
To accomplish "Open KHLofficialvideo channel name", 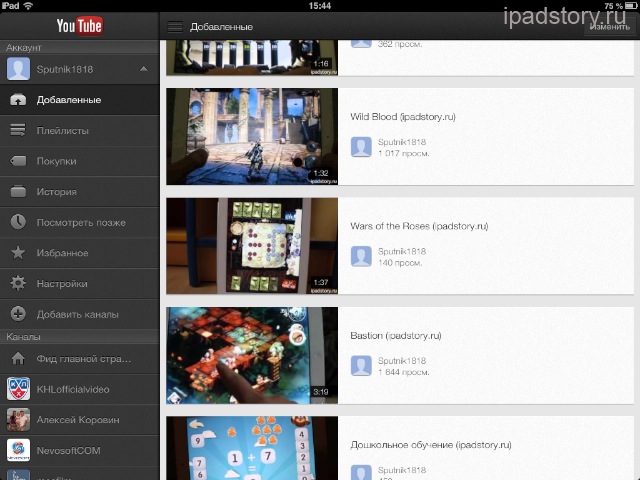I will [73, 389].
